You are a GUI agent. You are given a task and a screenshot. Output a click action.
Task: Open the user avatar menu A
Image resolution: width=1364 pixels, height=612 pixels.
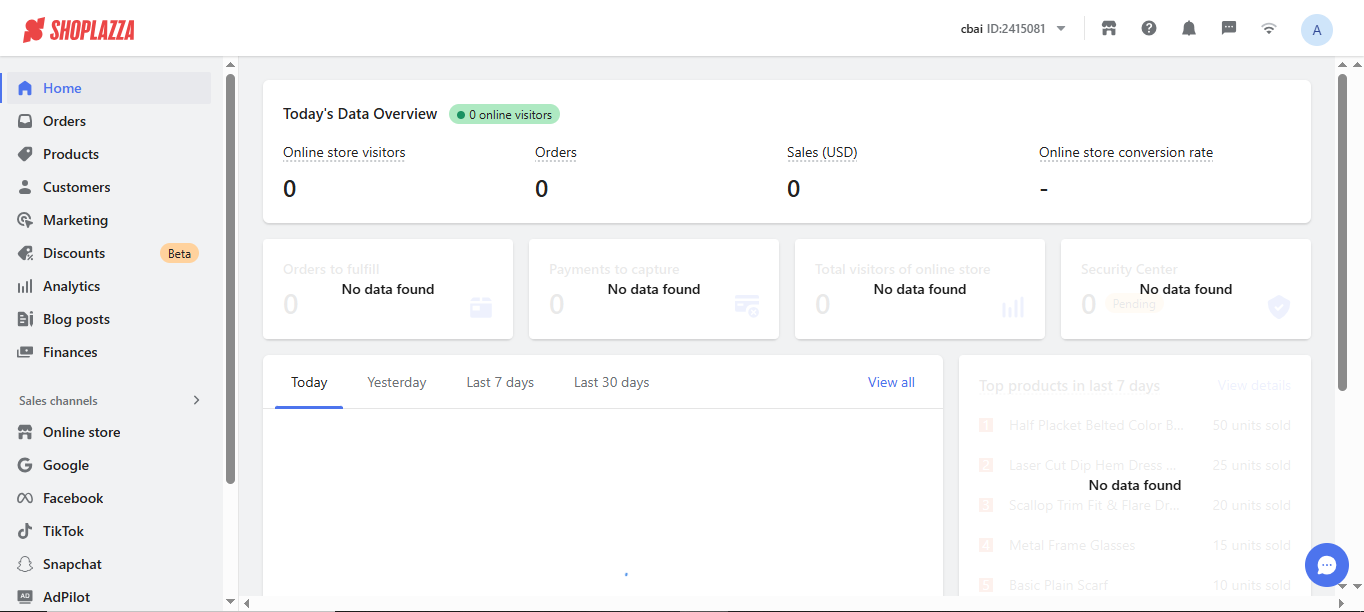tap(1316, 30)
